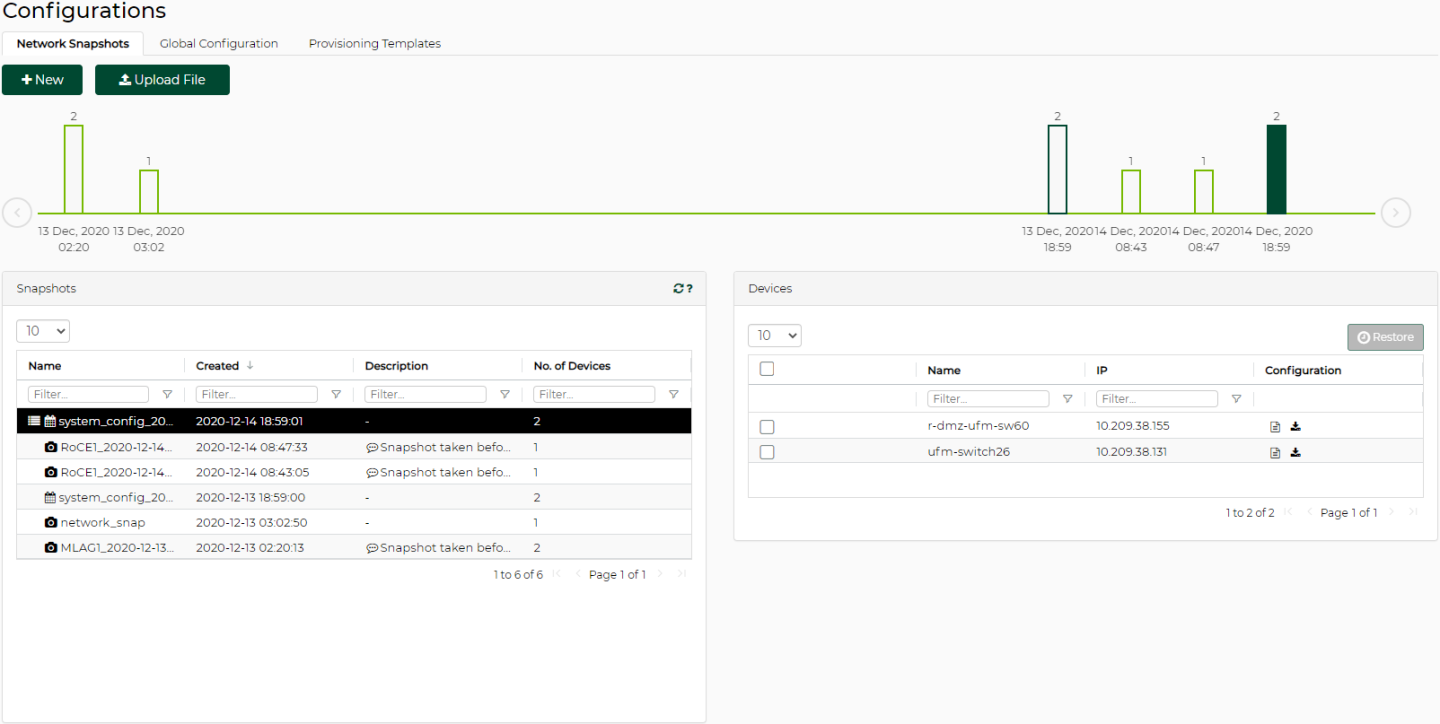
Task: Click the refresh icon in Snapshots panel
Action: tap(678, 289)
